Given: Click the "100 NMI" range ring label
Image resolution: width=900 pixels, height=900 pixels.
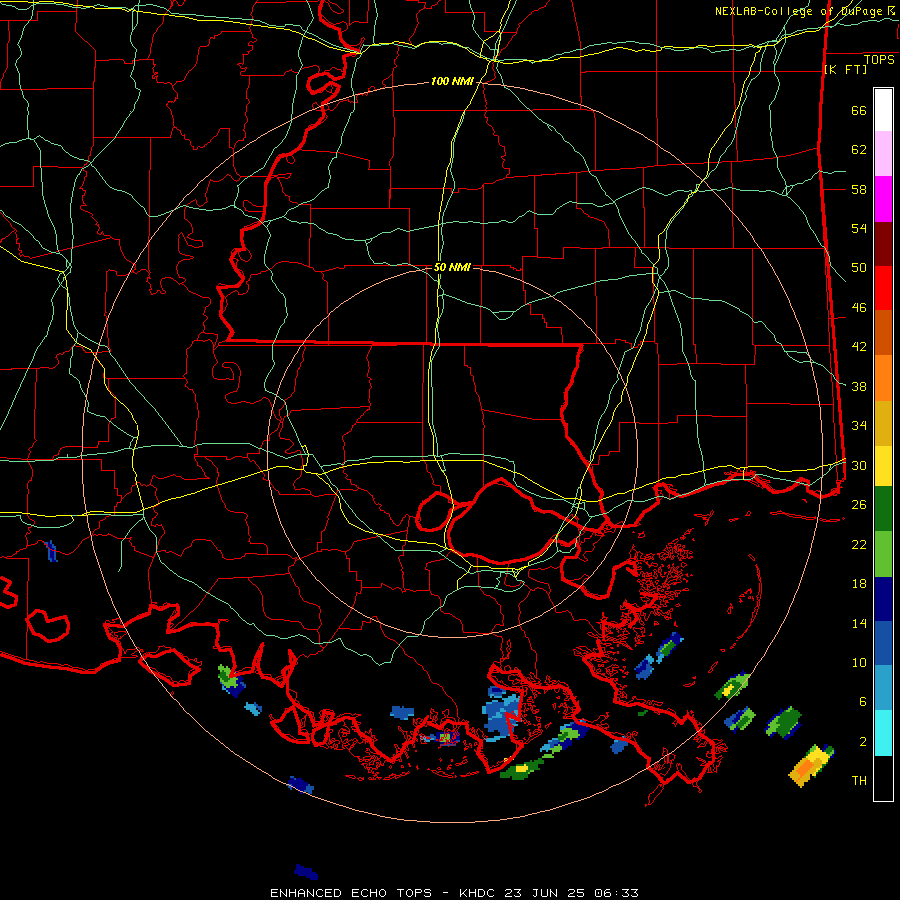Looking at the screenshot, I should [x=452, y=82].
